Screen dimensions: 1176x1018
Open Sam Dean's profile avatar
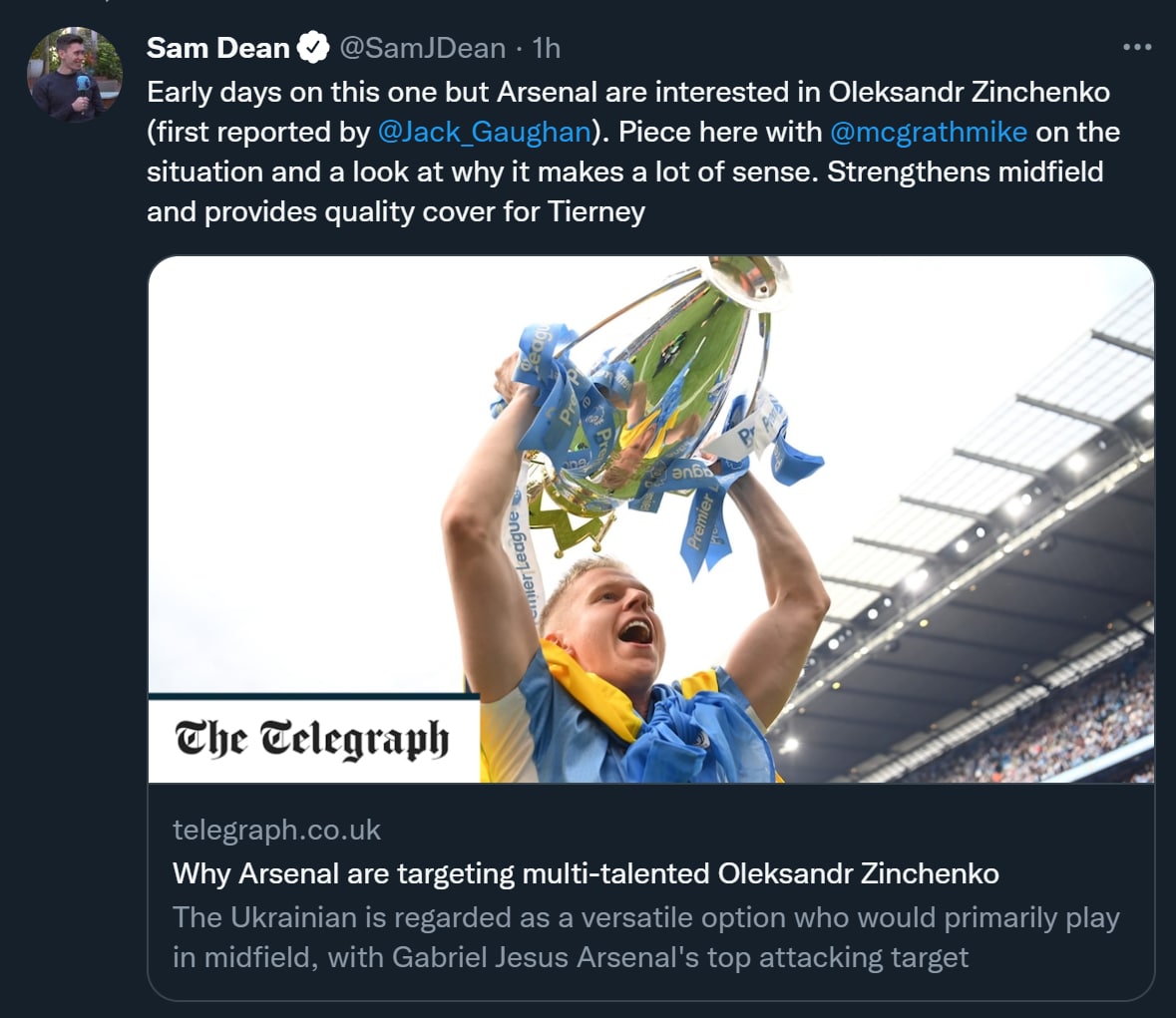tap(75, 76)
